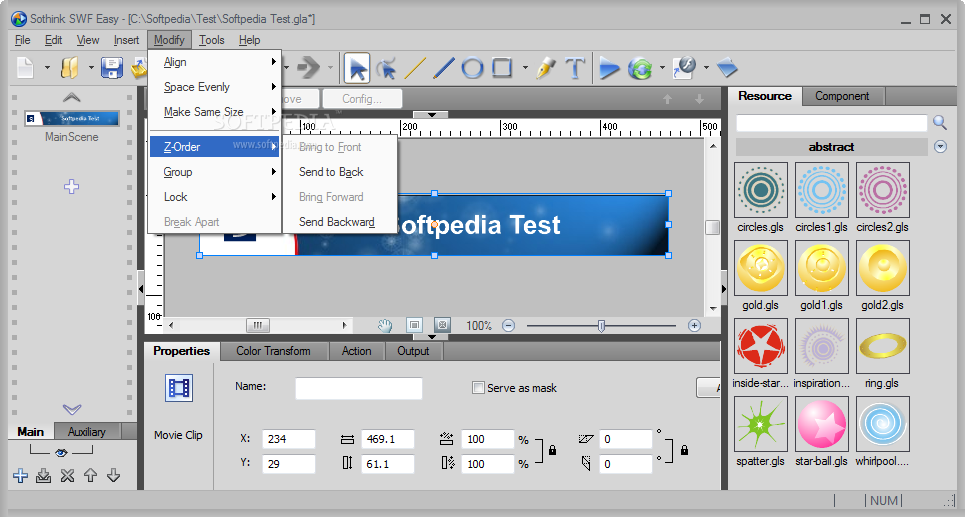Expand the Lock submenu

coord(215,197)
